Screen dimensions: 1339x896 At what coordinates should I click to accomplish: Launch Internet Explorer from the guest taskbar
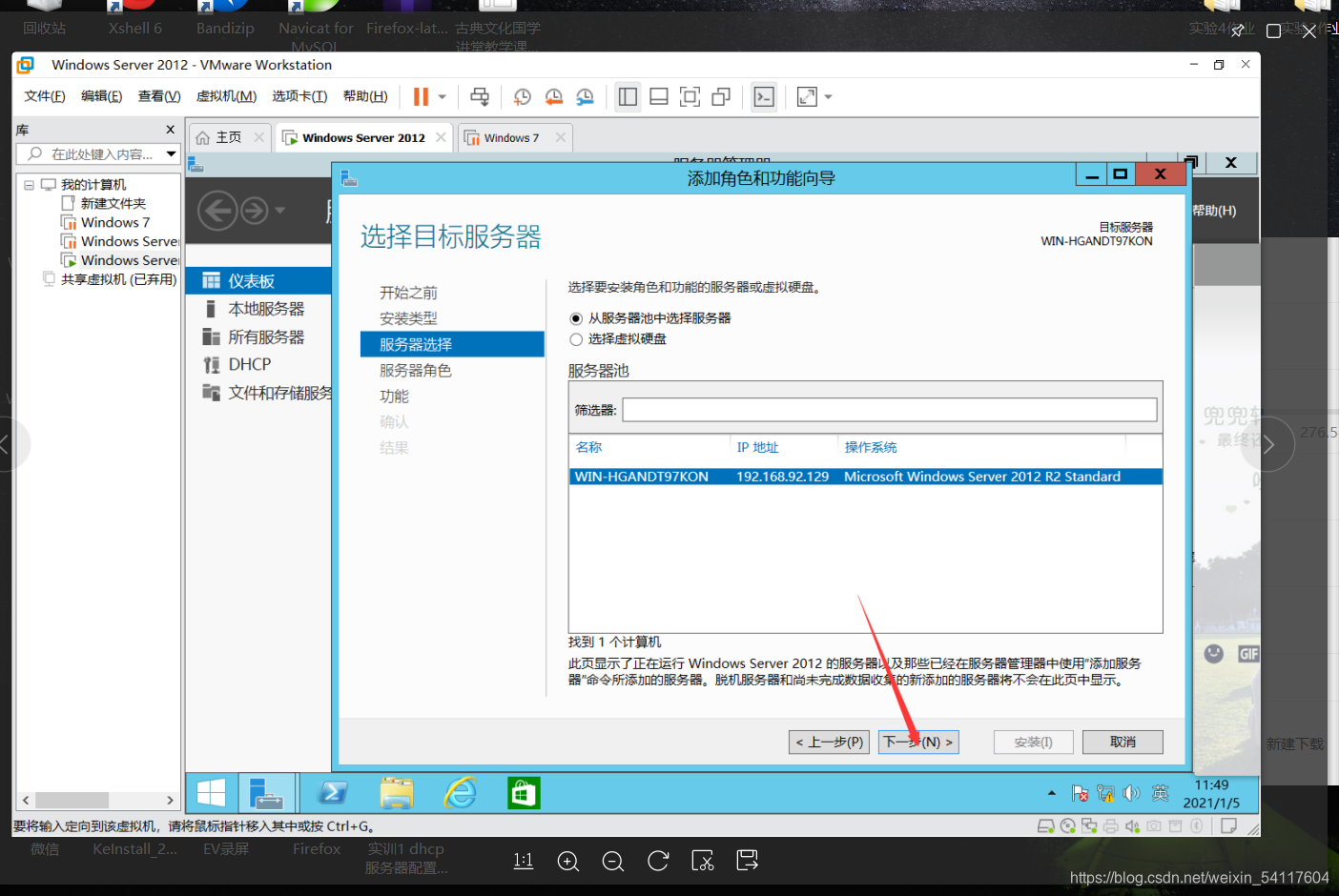click(460, 792)
